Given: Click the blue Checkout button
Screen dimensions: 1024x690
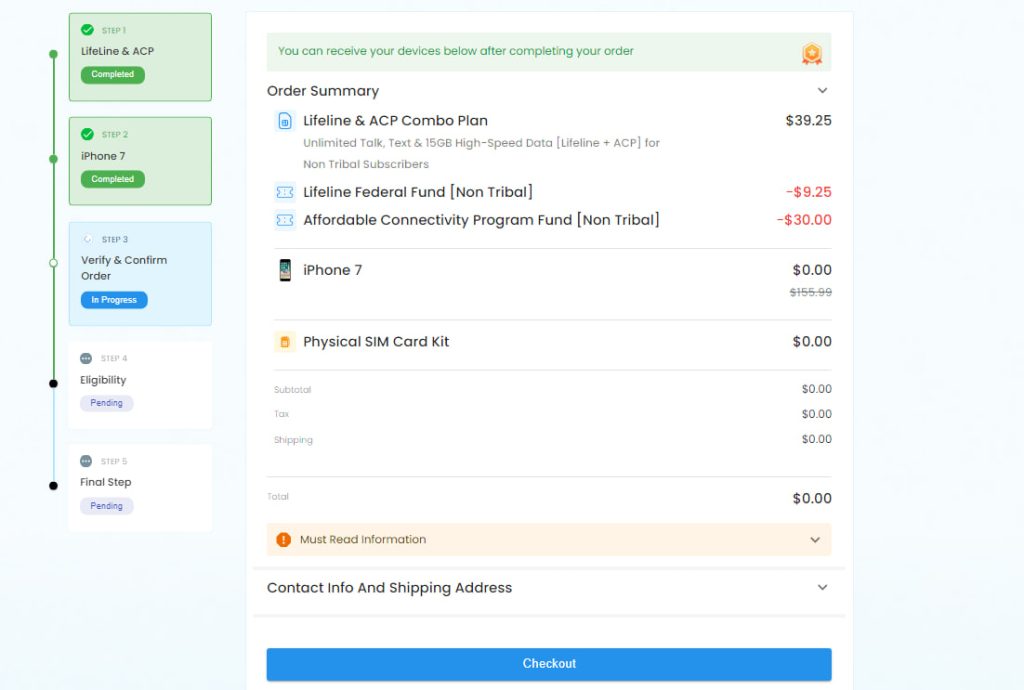Looking at the screenshot, I should pos(549,664).
